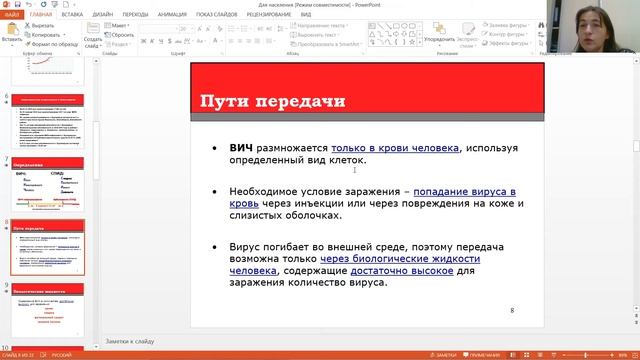Screen dimensions: 640x360
Task: Click Cut (Вырезать) in the ribbon
Action: coord(39,25)
